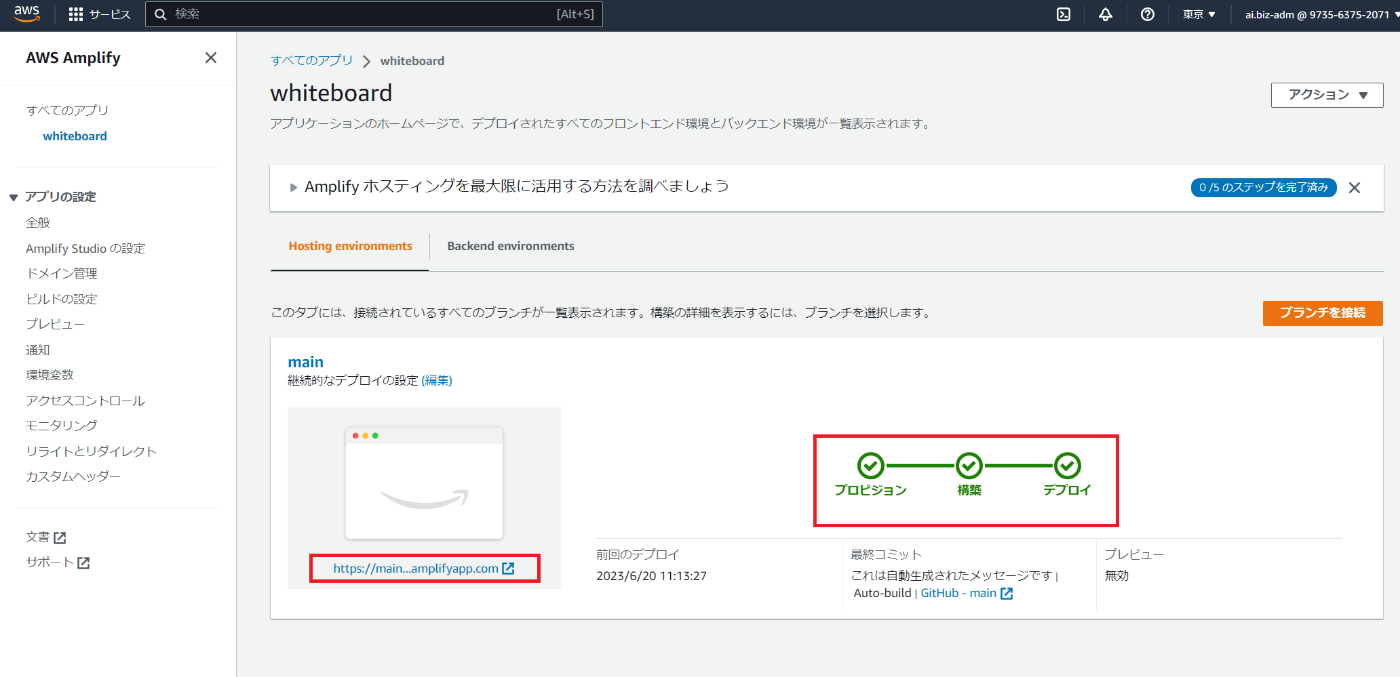
Task: Switch to the Hosting environments tab
Action: [x=350, y=246]
